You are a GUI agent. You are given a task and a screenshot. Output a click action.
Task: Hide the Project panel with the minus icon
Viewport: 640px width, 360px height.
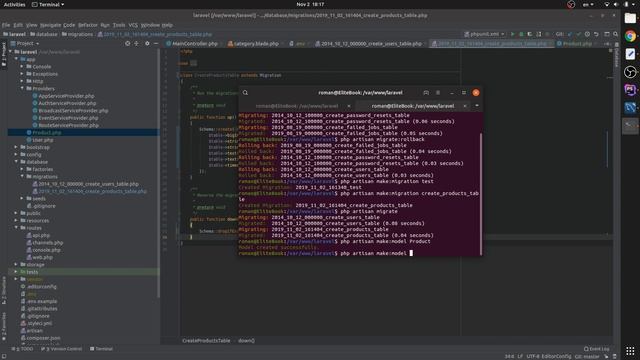tap(156, 43)
